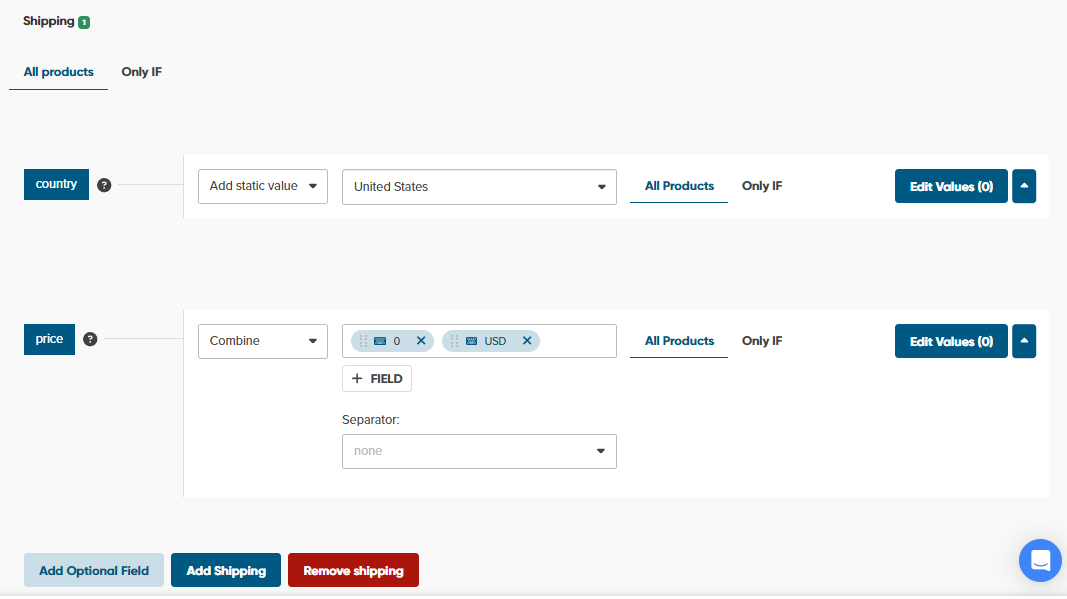The height and width of the screenshot is (599, 1067).
Task: Click the Shipping count badge
Action: coord(84,22)
